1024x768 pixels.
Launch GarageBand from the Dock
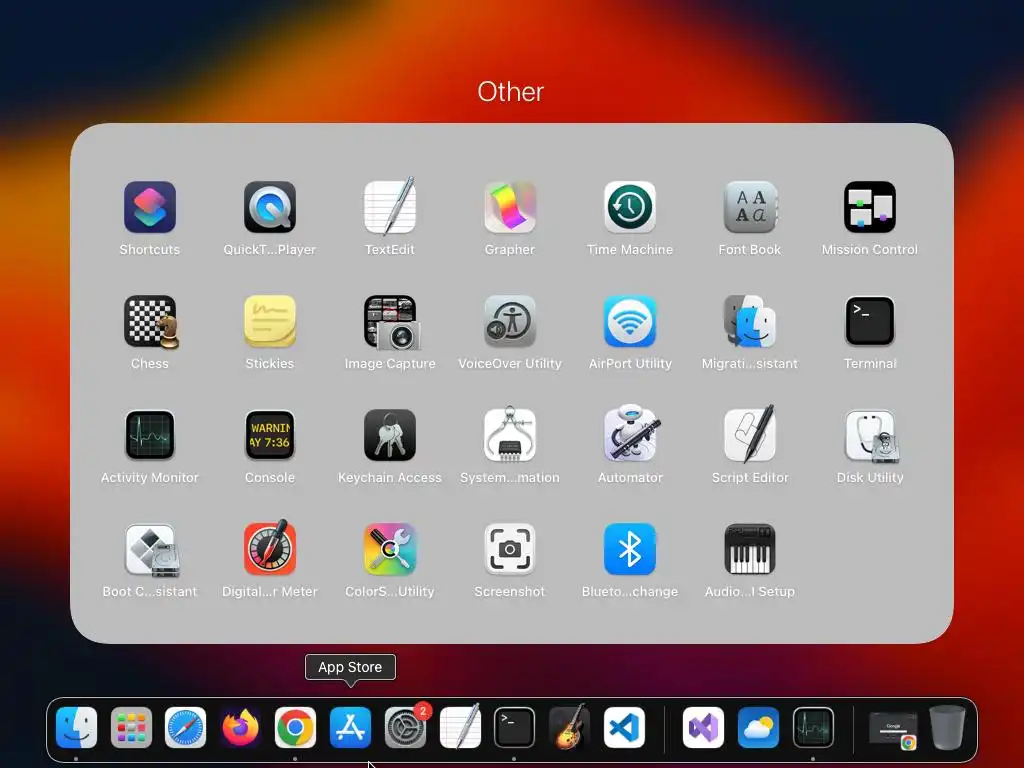click(x=569, y=726)
